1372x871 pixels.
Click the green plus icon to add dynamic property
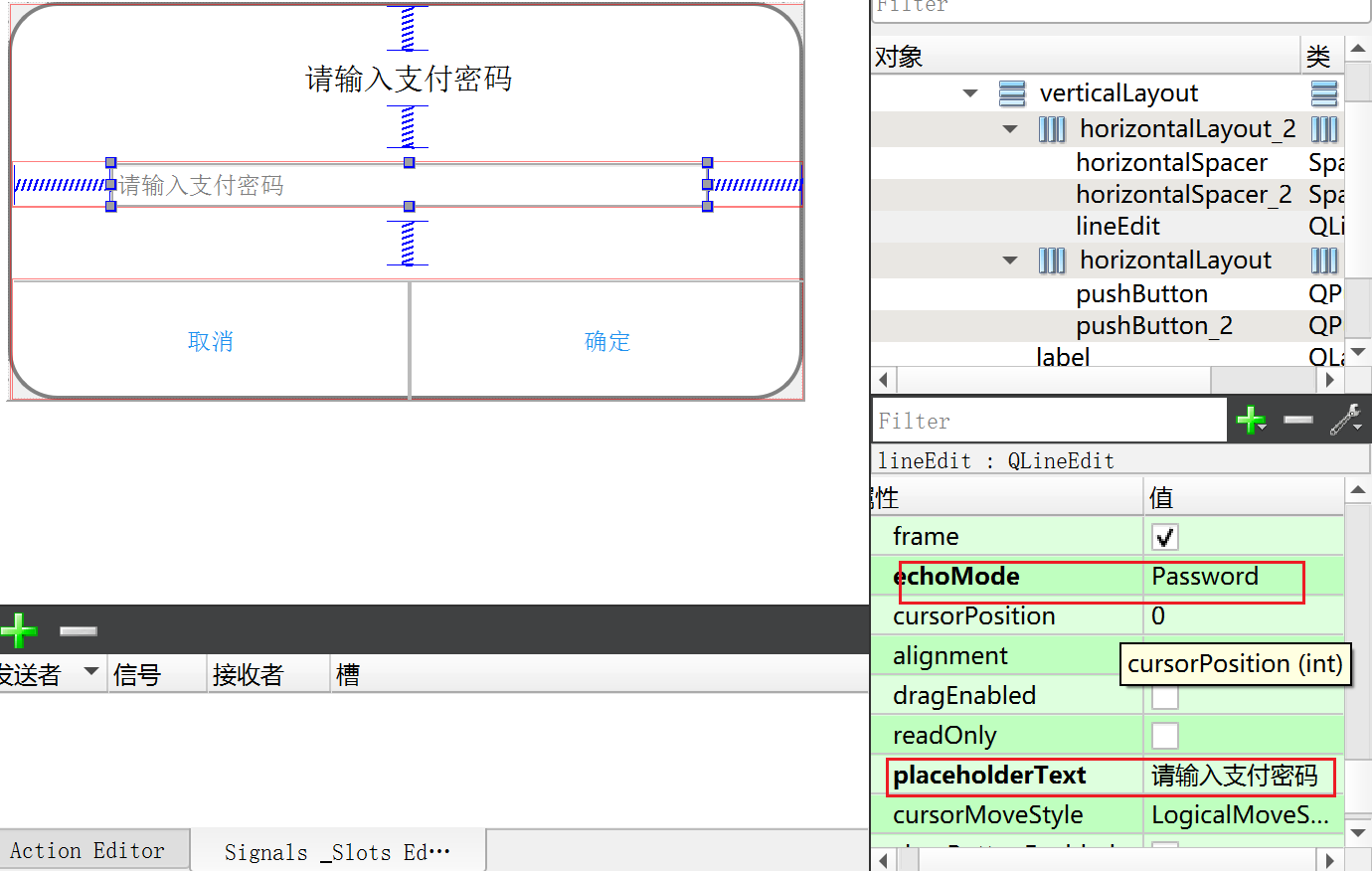click(1251, 420)
